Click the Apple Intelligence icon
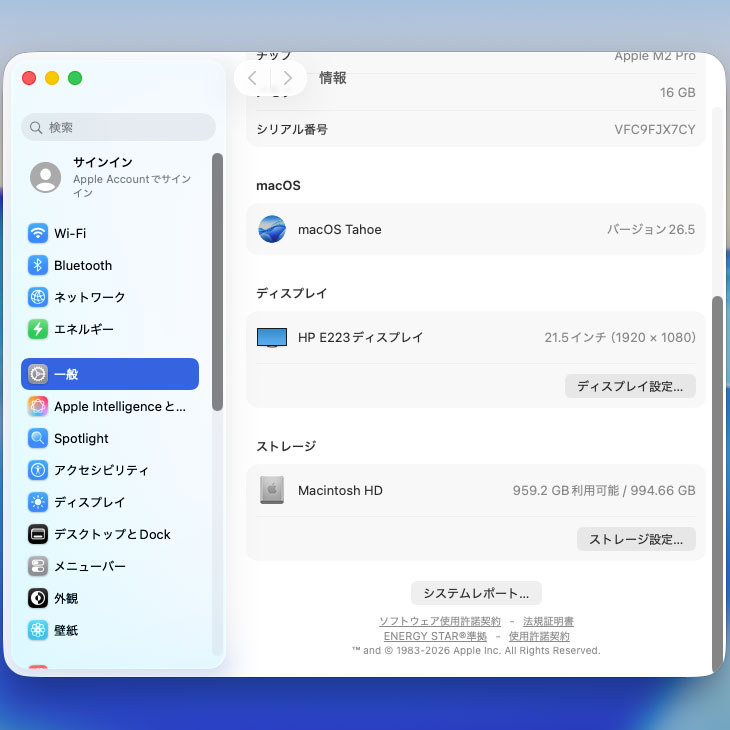 [38, 406]
